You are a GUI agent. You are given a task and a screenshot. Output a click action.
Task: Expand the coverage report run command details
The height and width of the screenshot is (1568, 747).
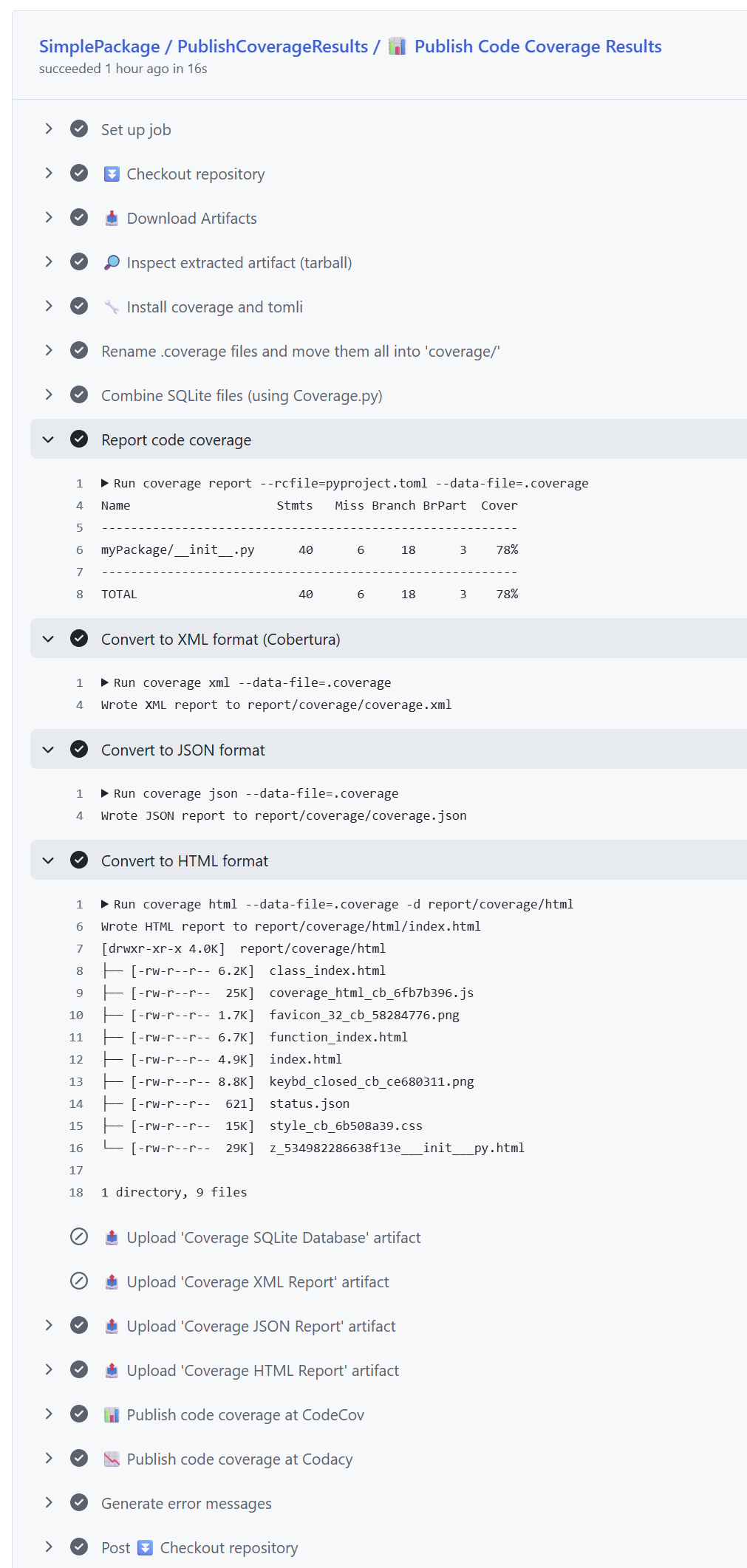(105, 483)
